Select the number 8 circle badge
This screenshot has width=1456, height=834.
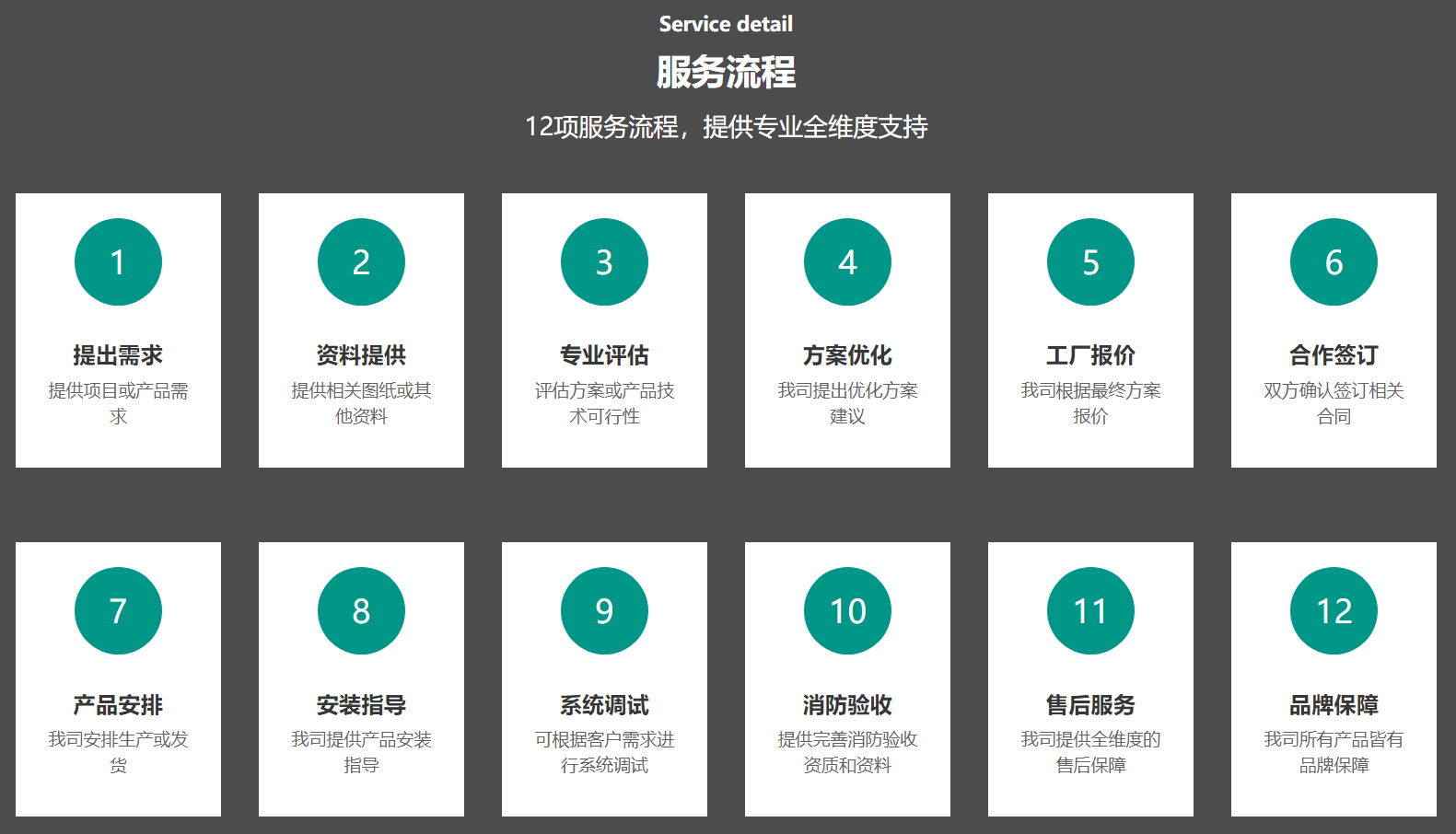point(361,611)
